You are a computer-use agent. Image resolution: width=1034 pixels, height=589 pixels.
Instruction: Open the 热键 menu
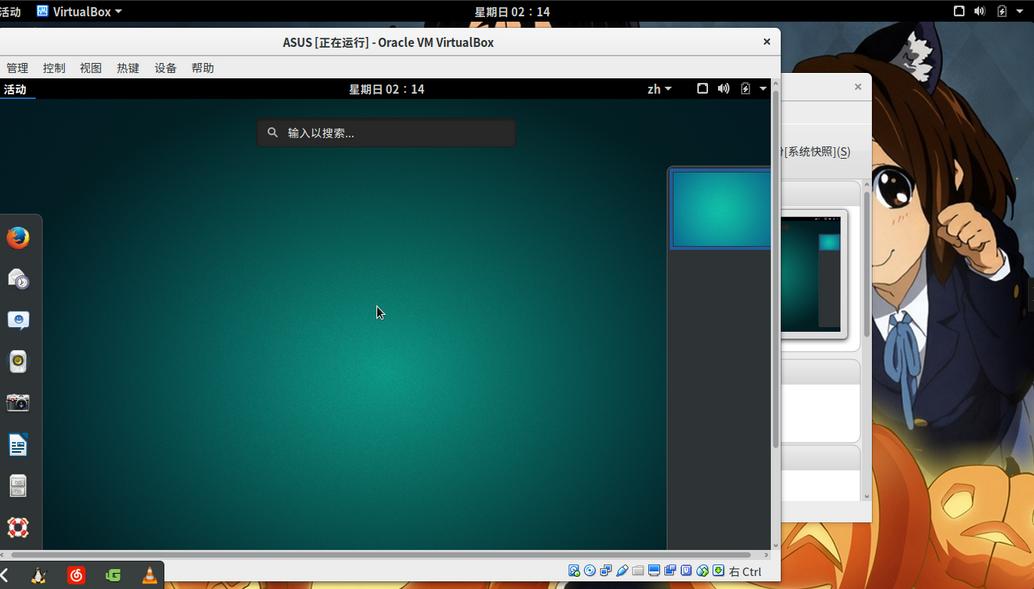(x=128, y=68)
